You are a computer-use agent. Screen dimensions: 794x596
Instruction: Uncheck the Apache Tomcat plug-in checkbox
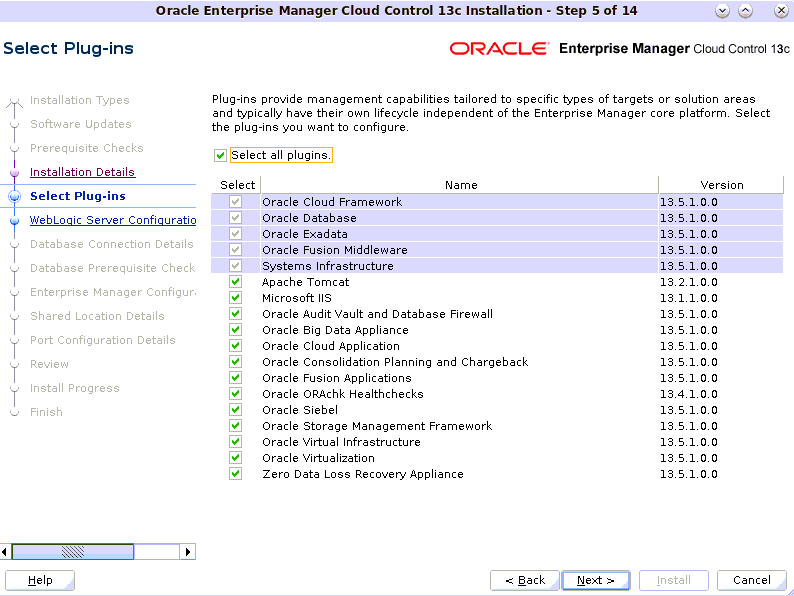coord(235,282)
